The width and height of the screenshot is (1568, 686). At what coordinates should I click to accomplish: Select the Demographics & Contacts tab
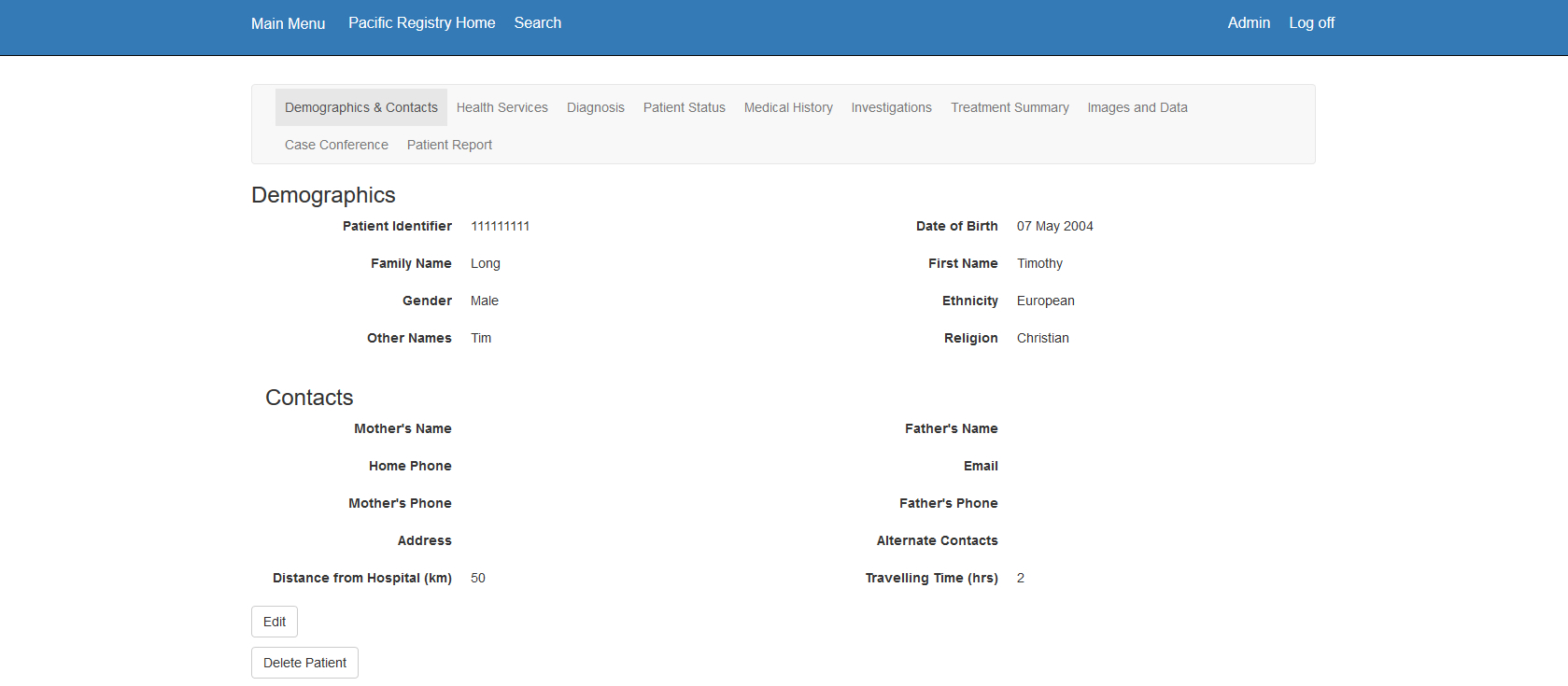tap(360, 107)
